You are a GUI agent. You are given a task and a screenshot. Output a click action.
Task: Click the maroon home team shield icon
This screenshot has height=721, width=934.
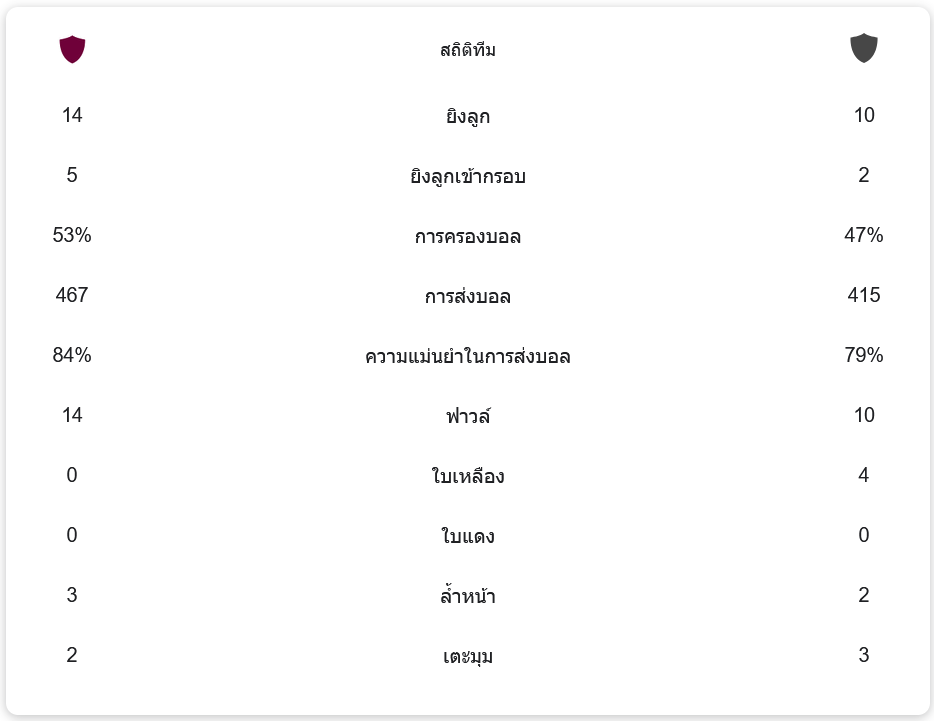[x=72, y=49]
